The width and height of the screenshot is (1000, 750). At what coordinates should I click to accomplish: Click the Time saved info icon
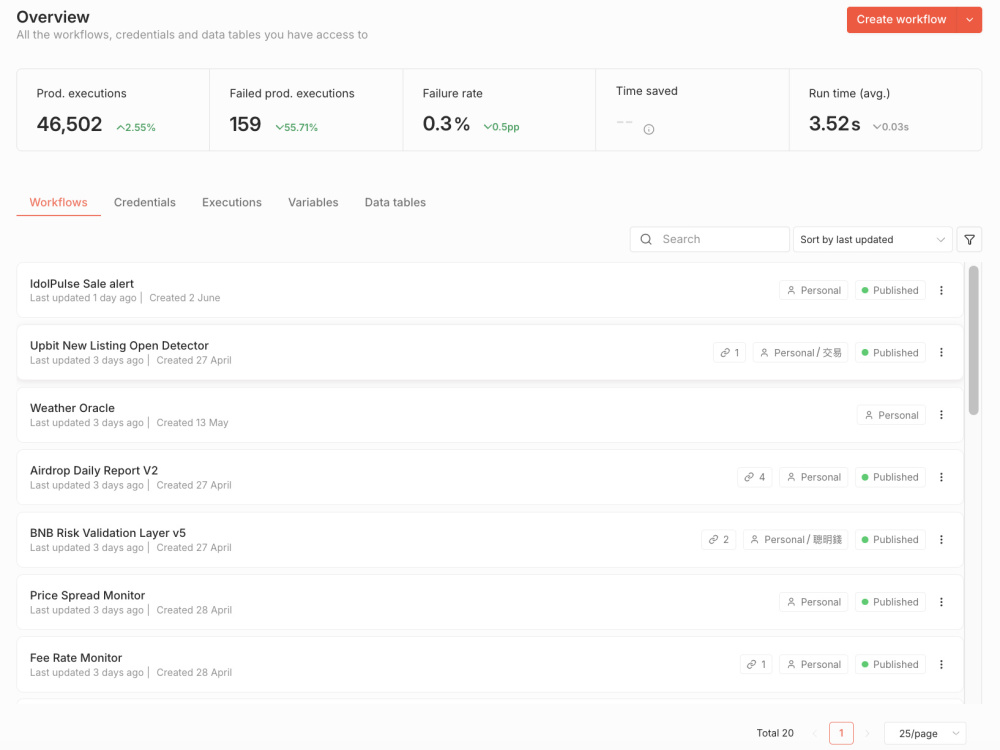(649, 129)
